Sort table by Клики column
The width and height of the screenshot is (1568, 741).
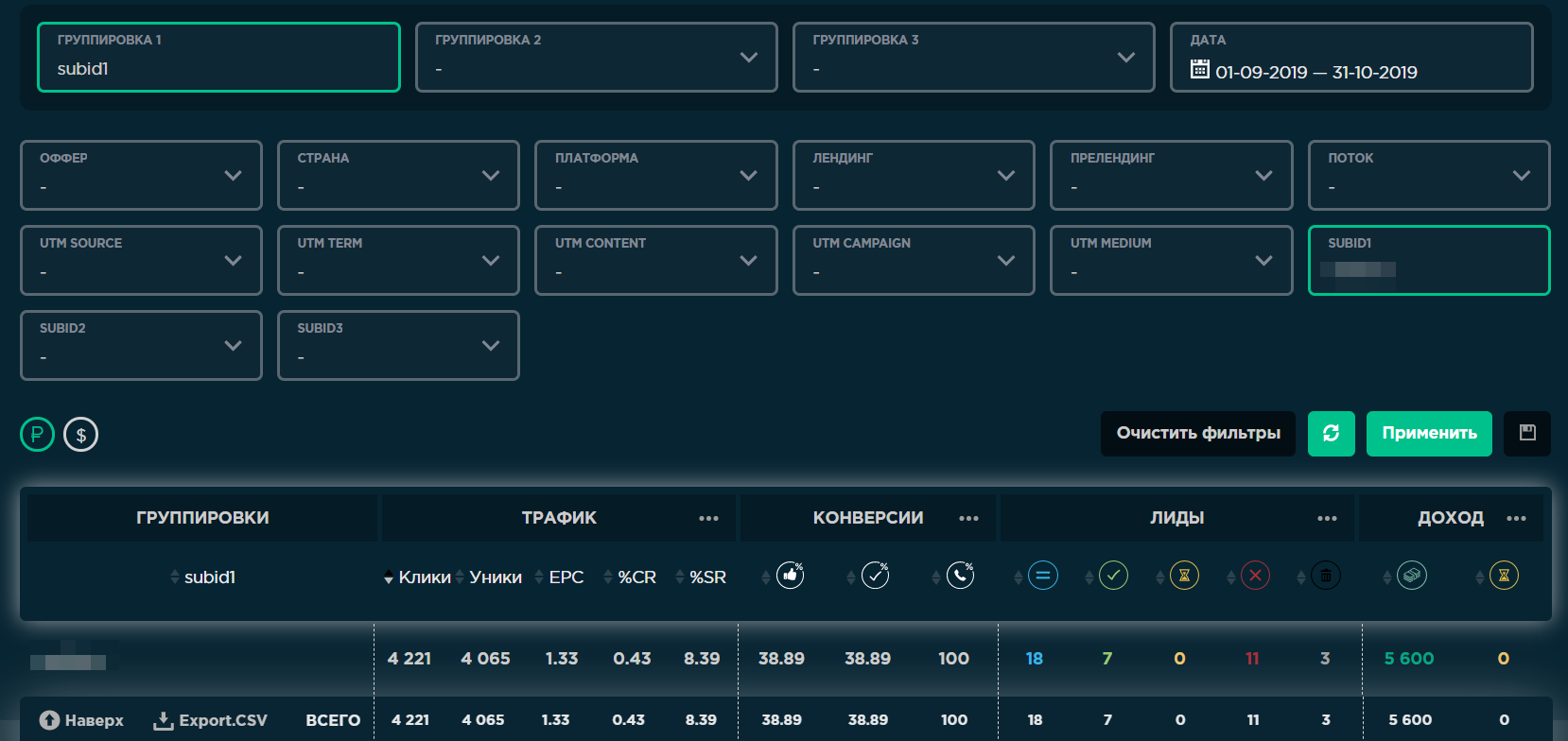point(417,577)
